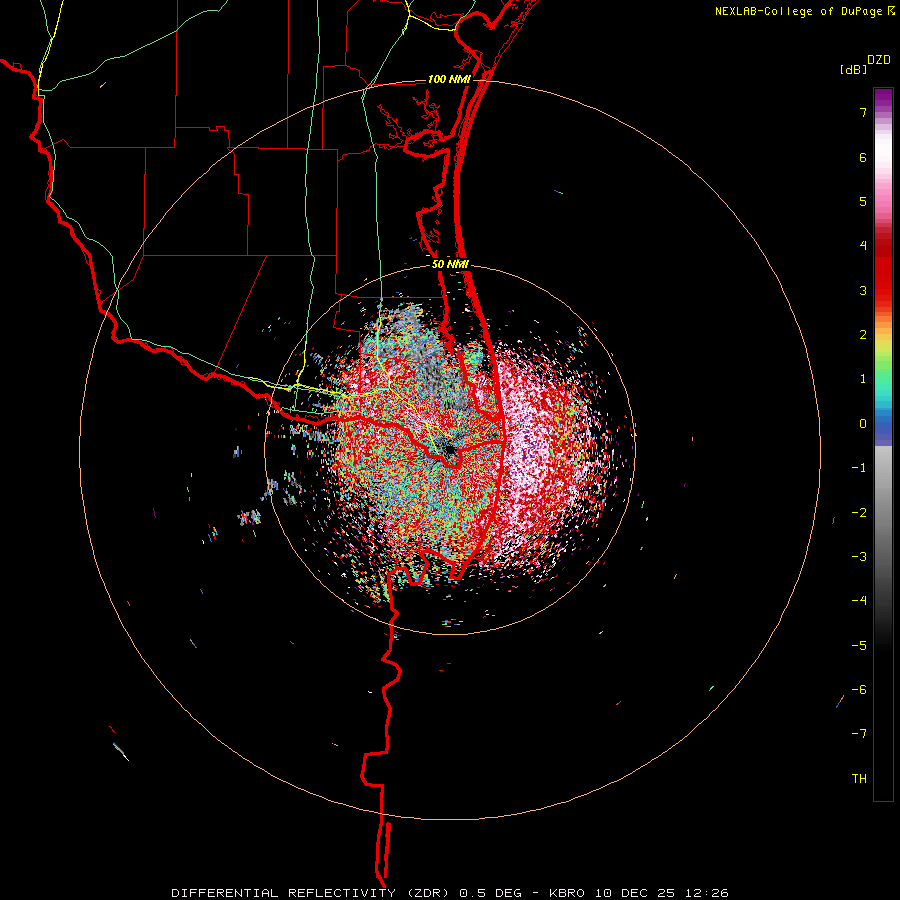Click the DIFFERENTIAL REFLECTIVITY (ZDR) caption text
The image size is (900, 900).
(x=312, y=893)
